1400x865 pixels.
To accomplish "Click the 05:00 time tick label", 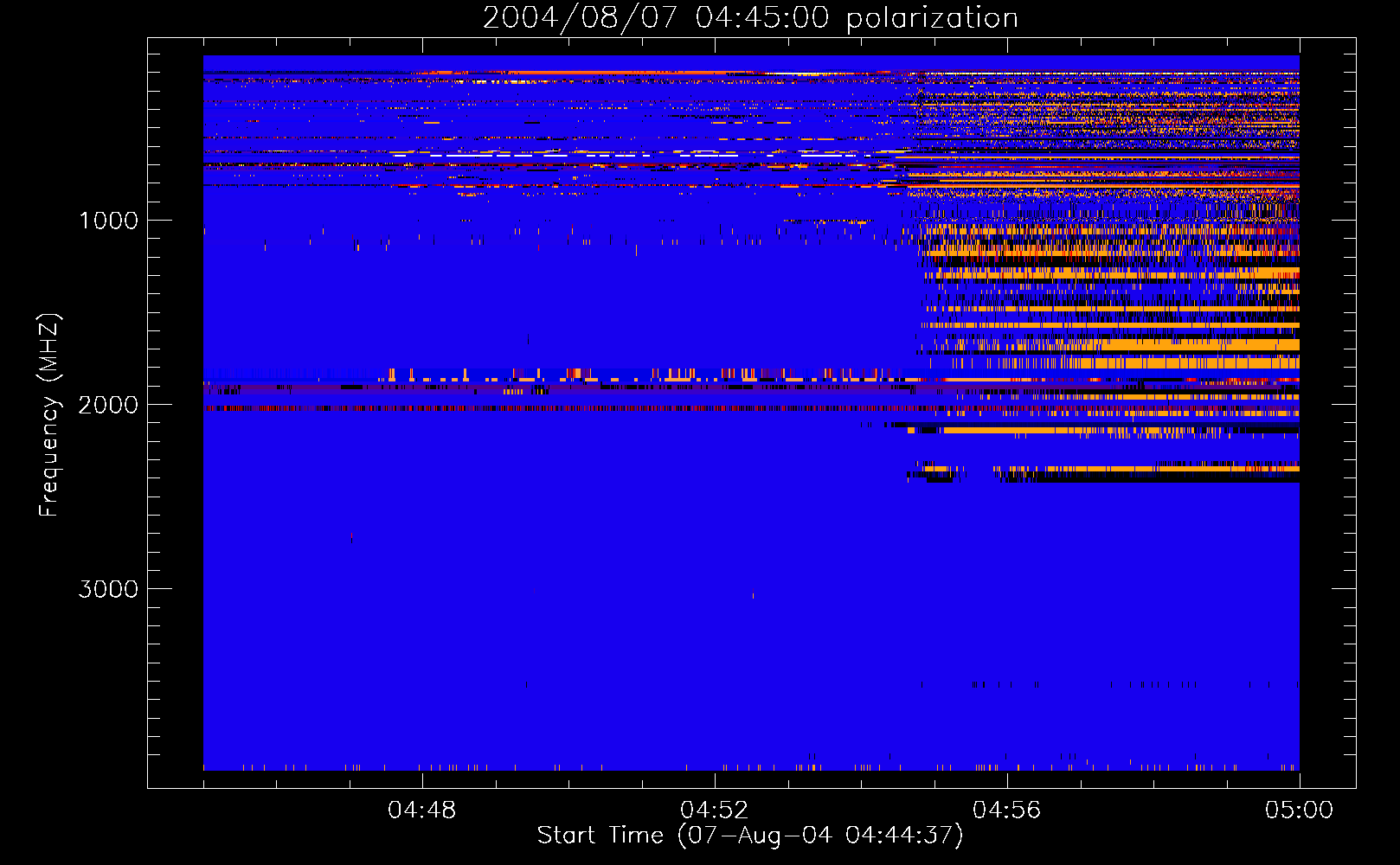I will 1299,811.
